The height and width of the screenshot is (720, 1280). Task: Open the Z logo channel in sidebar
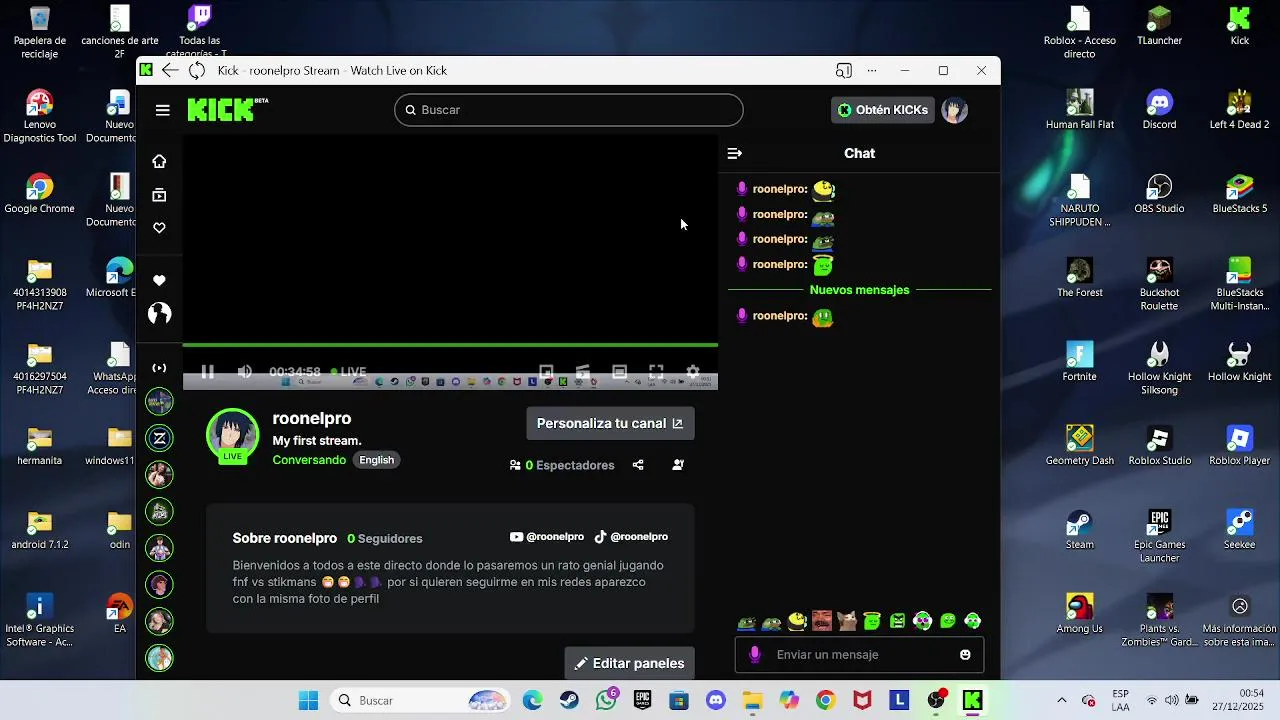coord(159,438)
